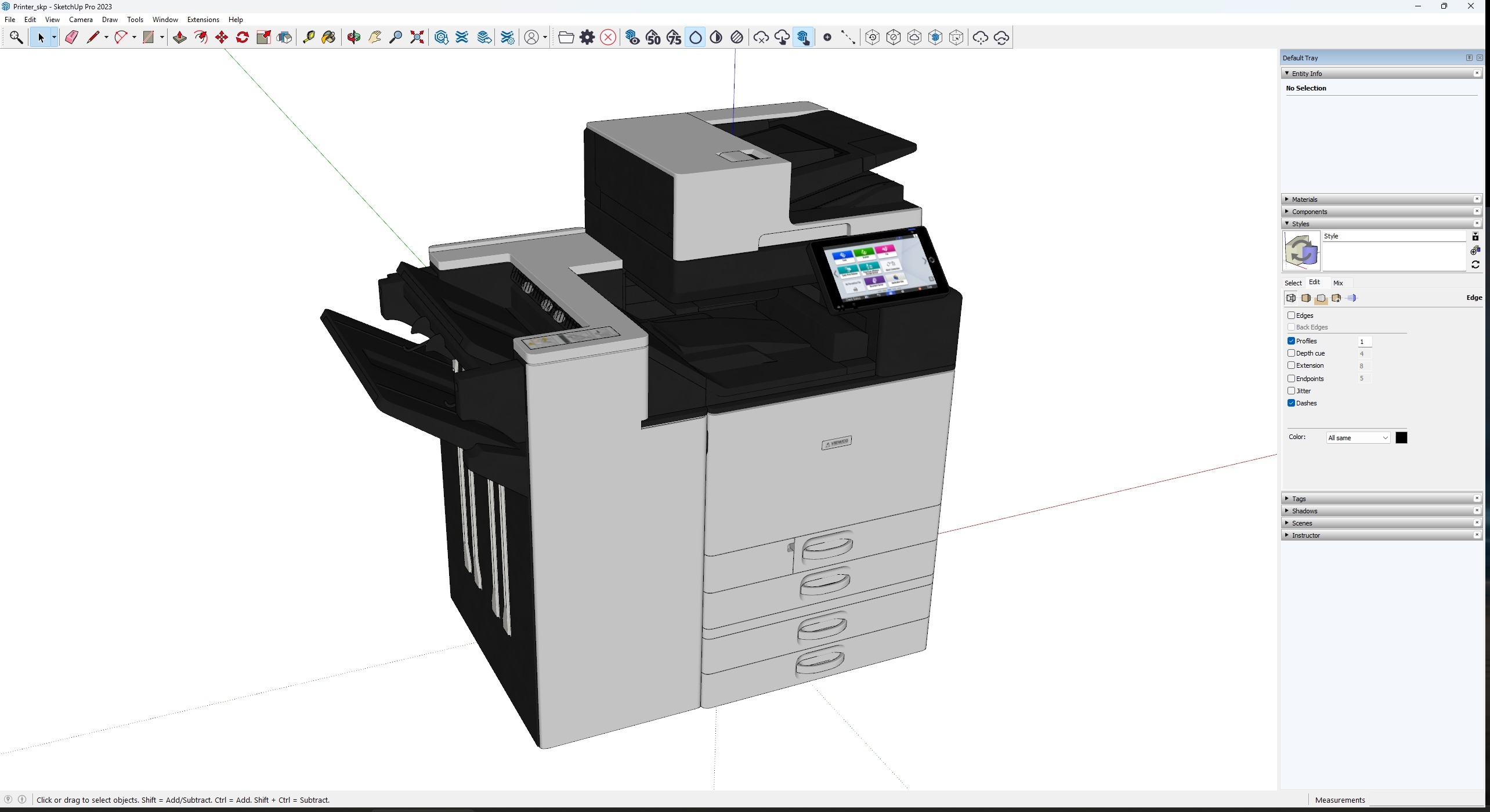The width and height of the screenshot is (1490, 812).
Task: Select the Push/Pull tool
Action: tap(179, 38)
